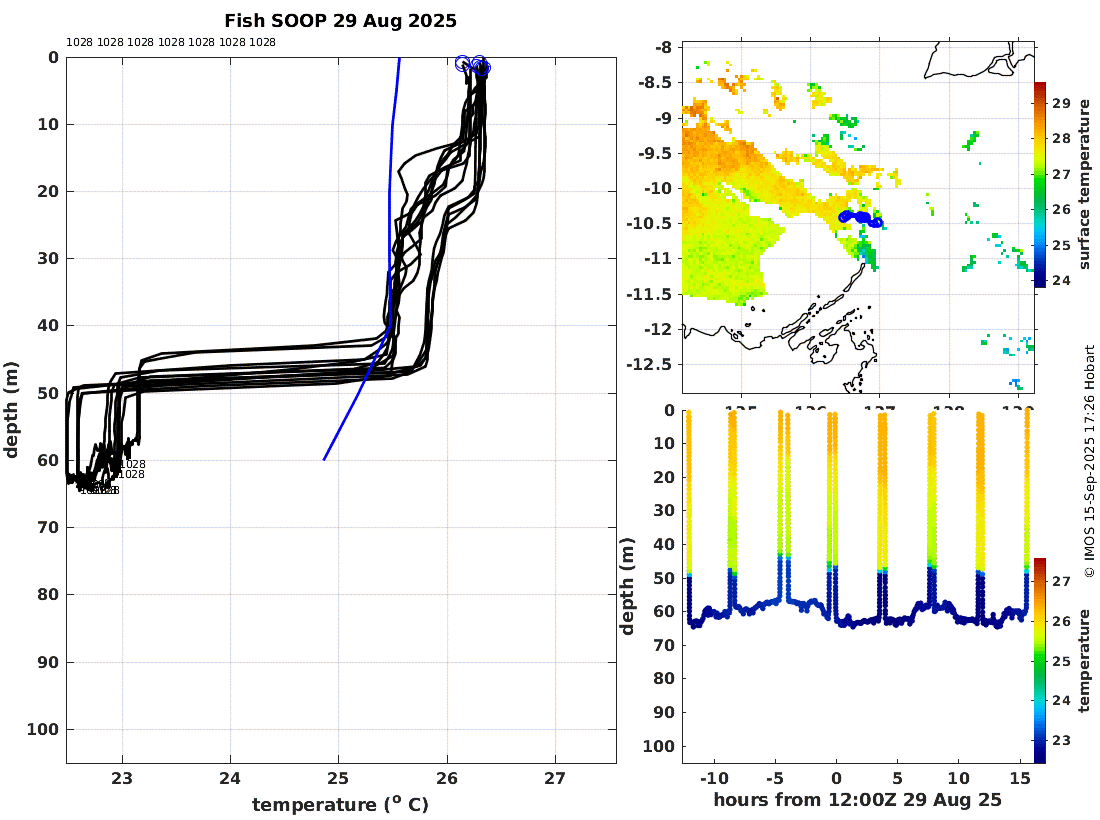Click the blue track markers on the map
This screenshot has height=820, width=1100.
pos(861,219)
